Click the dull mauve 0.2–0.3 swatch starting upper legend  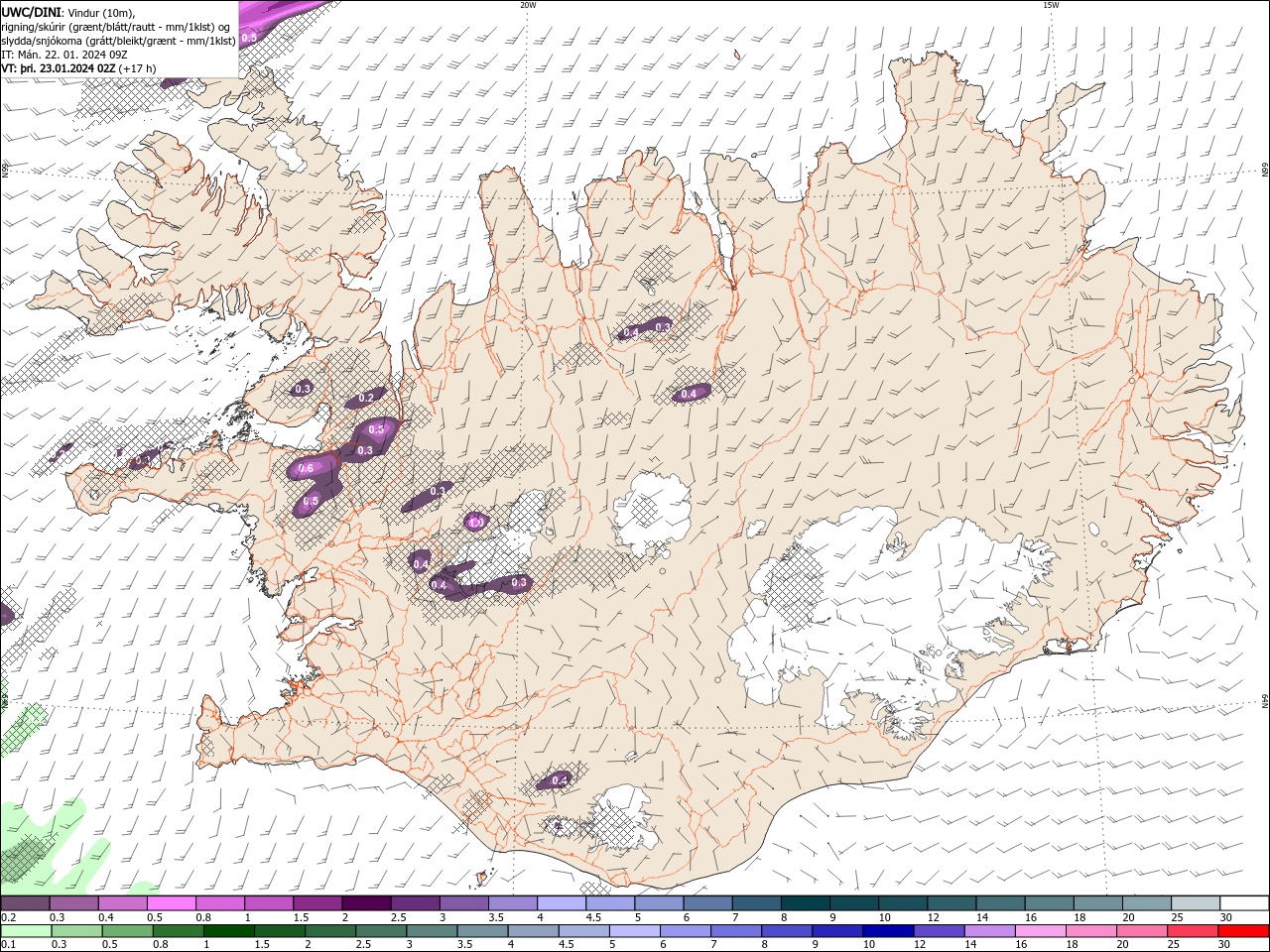pos(25,903)
